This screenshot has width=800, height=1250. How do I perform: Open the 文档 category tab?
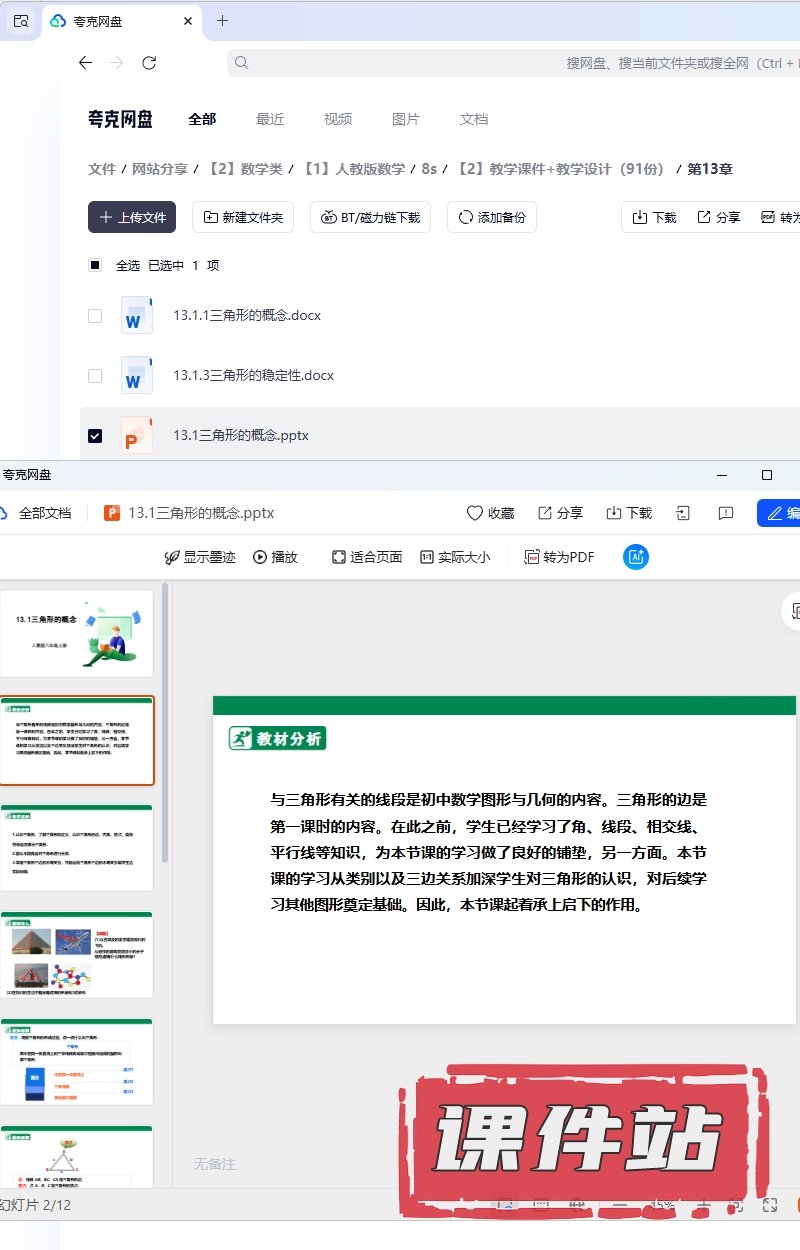tap(473, 119)
